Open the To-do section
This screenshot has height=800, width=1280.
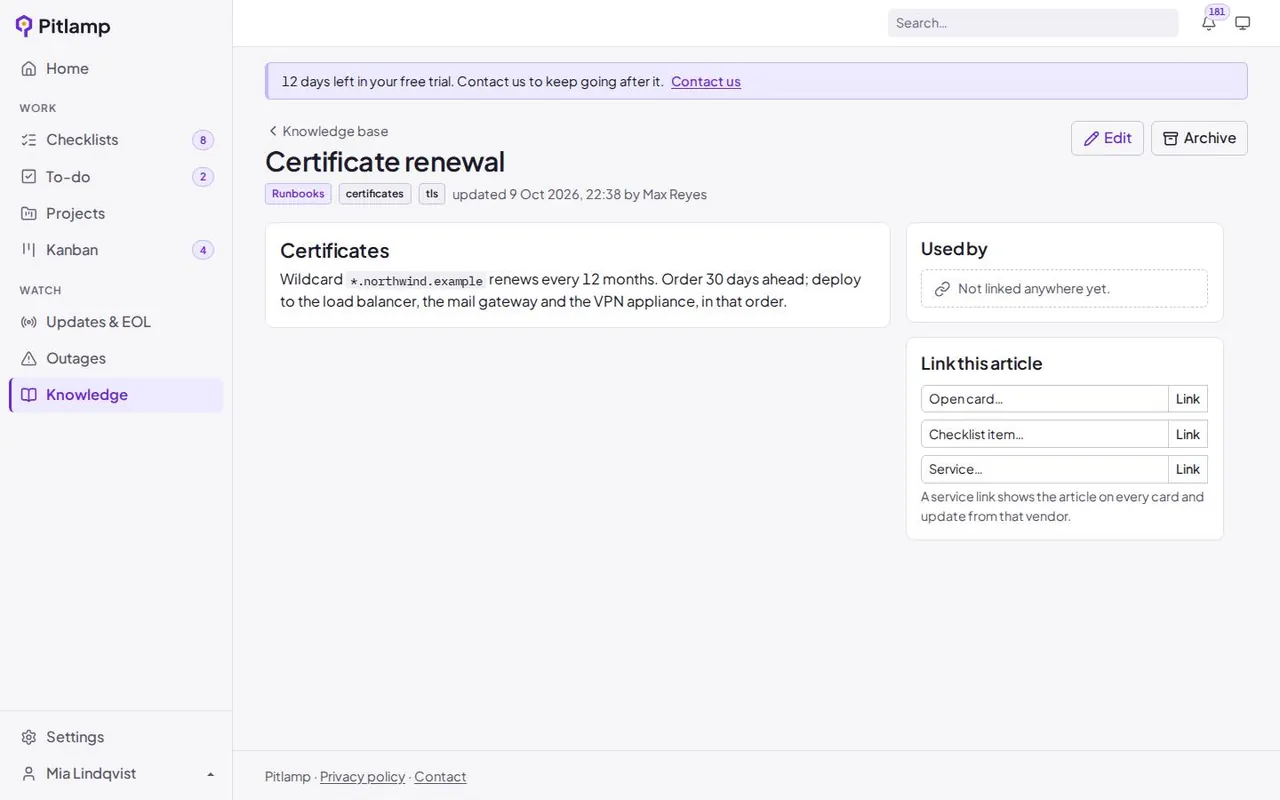click(116, 177)
